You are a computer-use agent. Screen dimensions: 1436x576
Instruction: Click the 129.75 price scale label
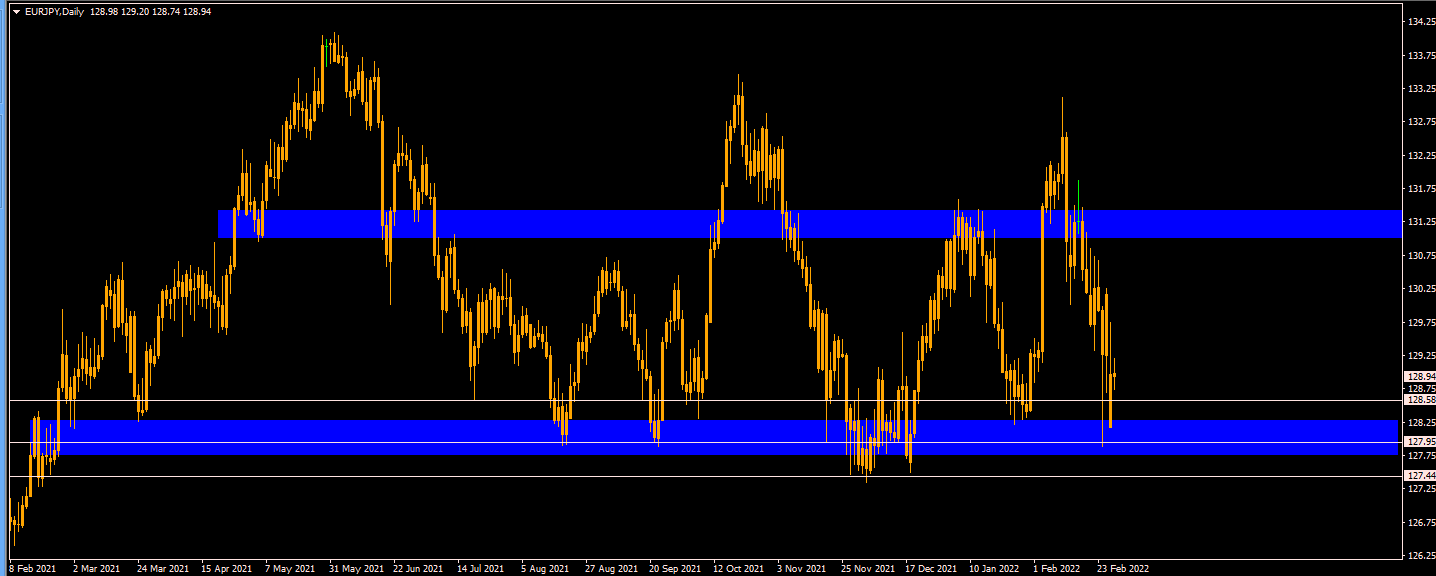(x=1421, y=323)
